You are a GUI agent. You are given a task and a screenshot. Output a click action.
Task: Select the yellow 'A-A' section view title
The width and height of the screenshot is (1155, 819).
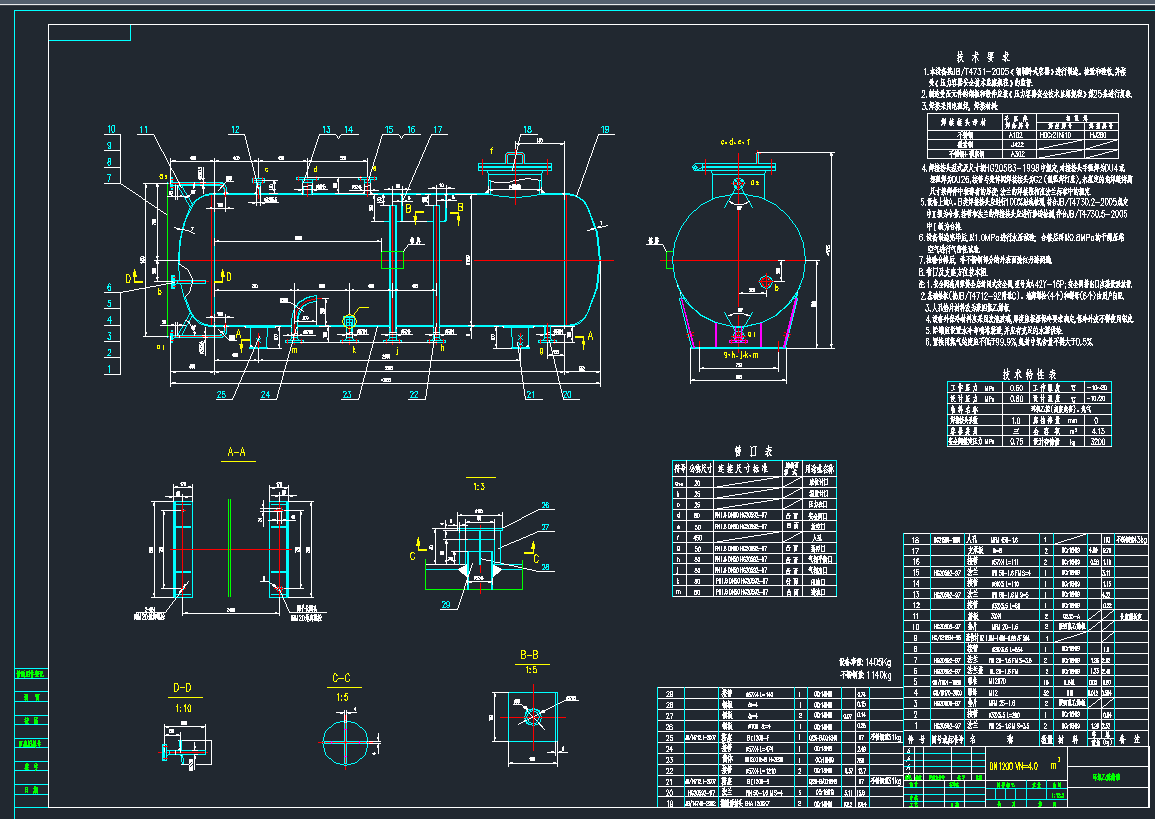[236, 452]
